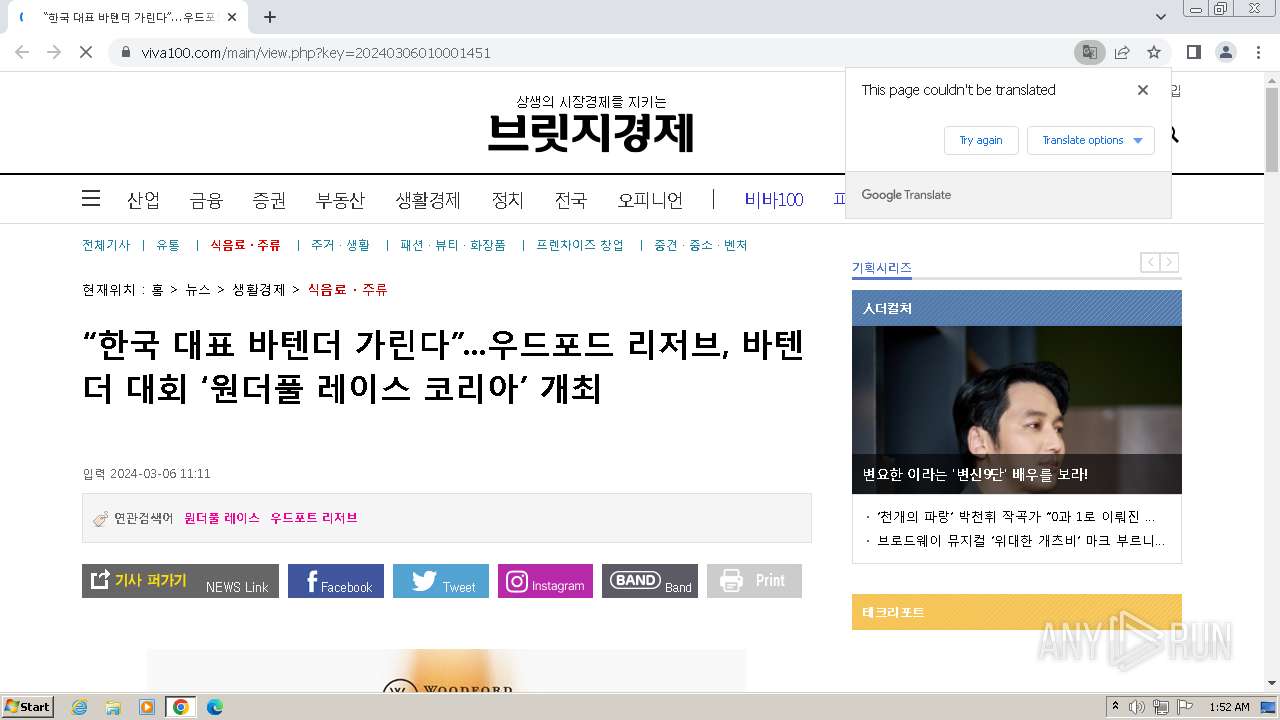The width and height of the screenshot is (1280, 720).
Task: Close the current browser tab
Action: point(232,17)
